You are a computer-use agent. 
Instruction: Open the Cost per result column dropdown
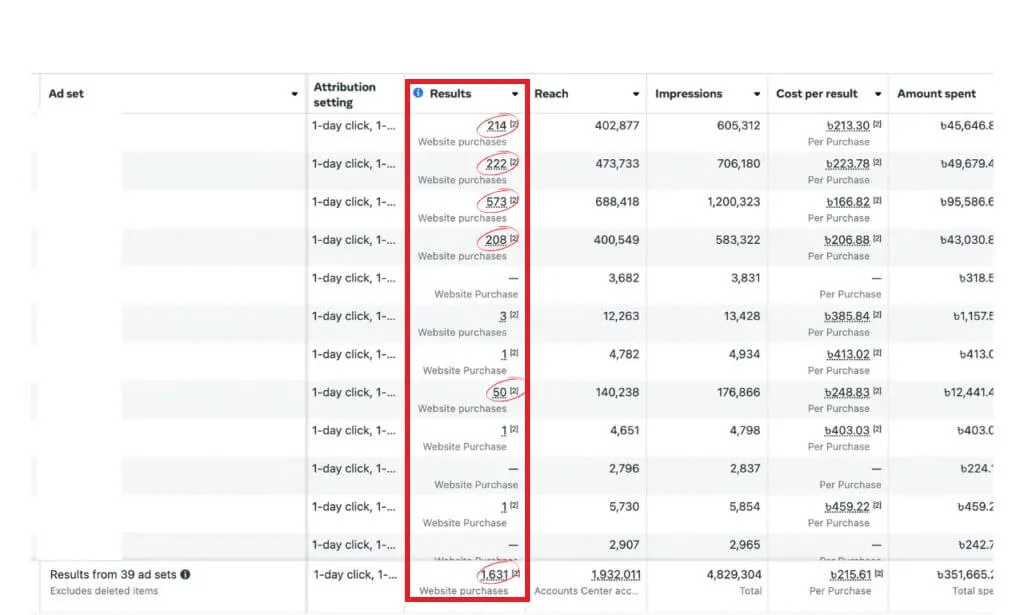pyautogui.click(x=877, y=94)
